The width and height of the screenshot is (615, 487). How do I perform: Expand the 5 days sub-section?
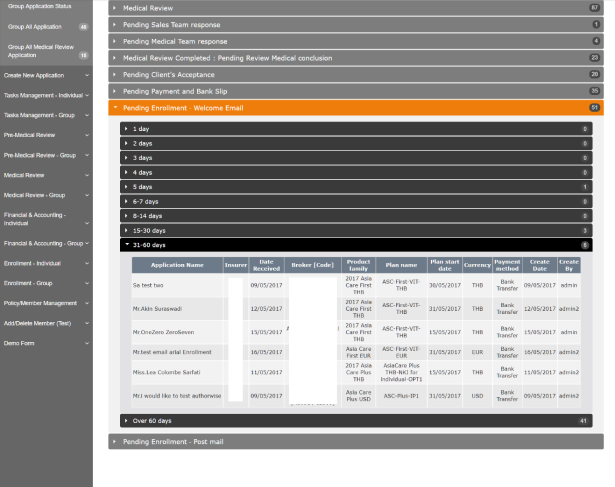coord(356,187)
